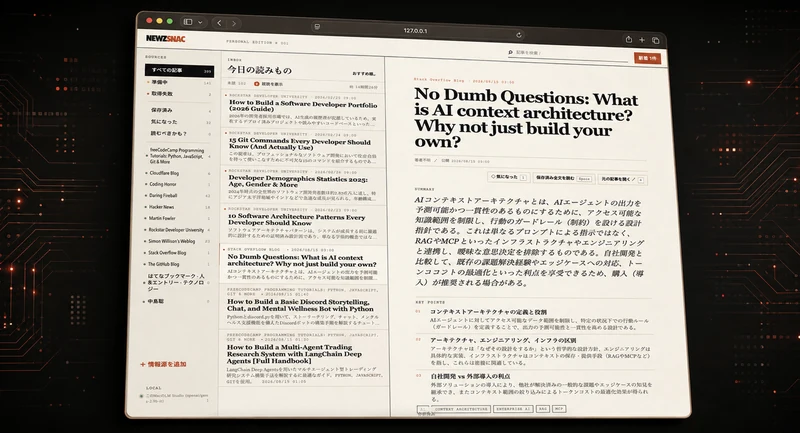Toggle the Safari sidebar icon
This screenshot has height=433, width=800.
coord(188,22)
